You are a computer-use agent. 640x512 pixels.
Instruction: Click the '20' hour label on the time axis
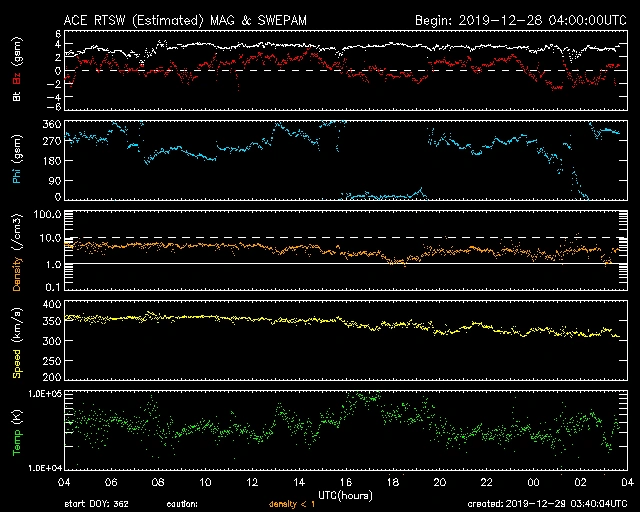[x=440, y=482]
